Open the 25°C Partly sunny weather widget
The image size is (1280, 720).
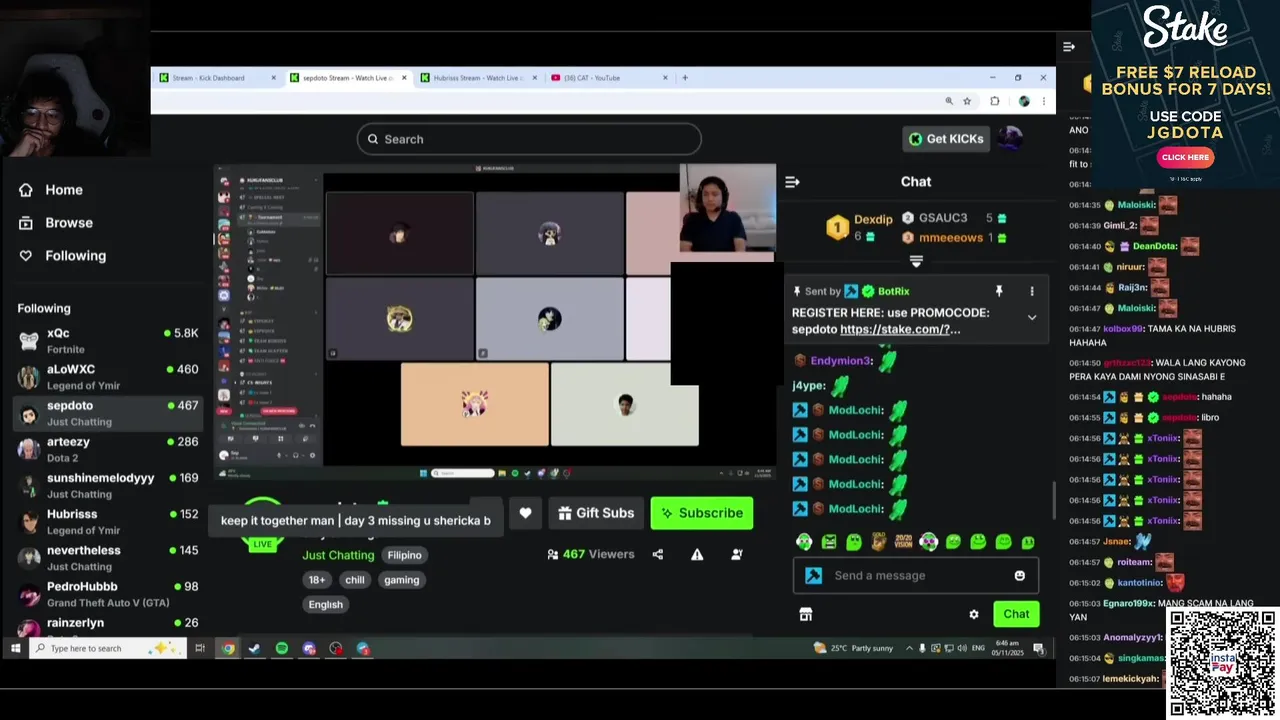point(853,648)
